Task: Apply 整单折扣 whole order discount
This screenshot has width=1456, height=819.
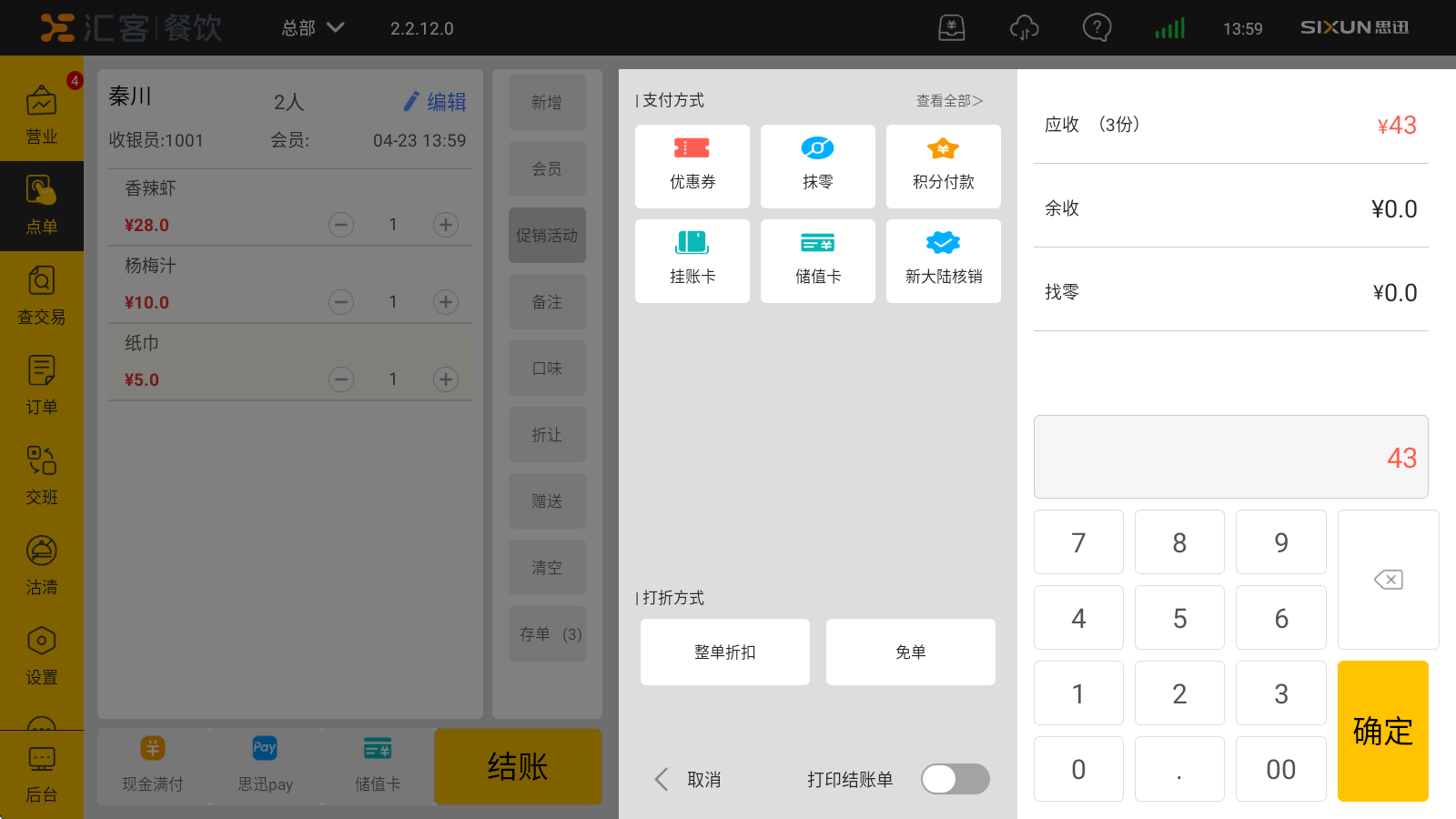Action: pos(725,652)
